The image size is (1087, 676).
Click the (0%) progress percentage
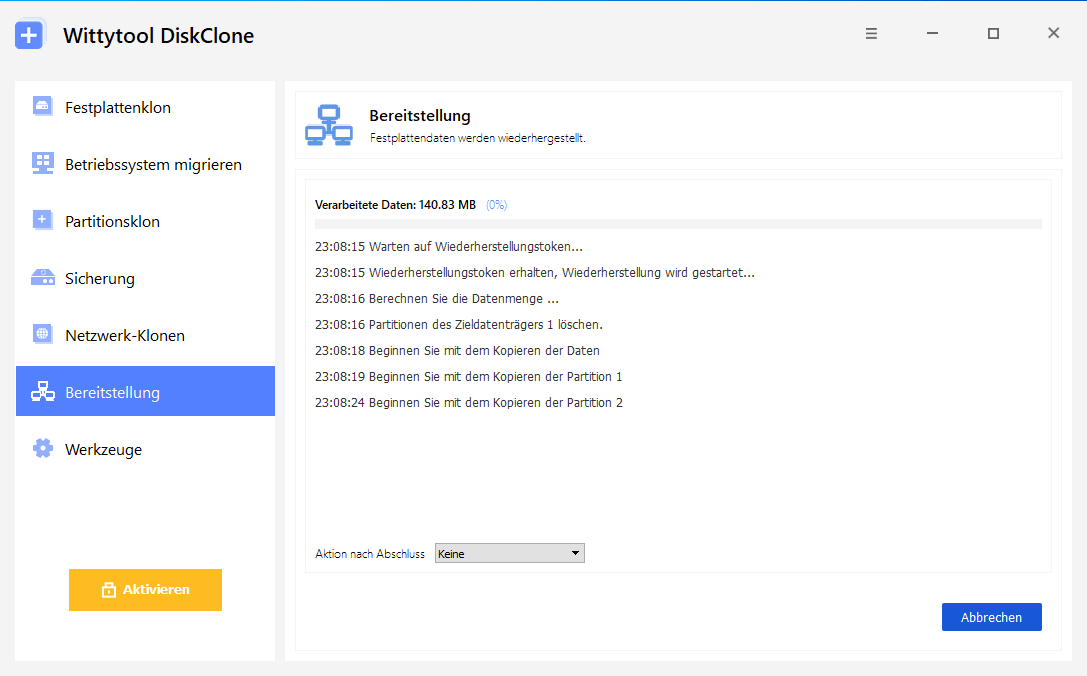point(496,205)
